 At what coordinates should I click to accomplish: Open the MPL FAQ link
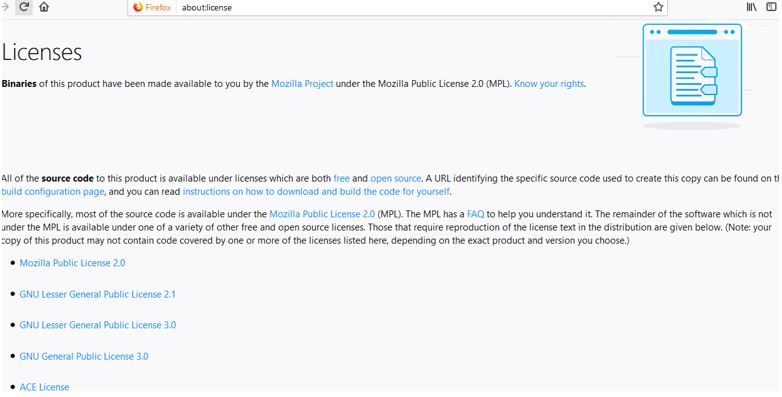(x=476, y=214)
